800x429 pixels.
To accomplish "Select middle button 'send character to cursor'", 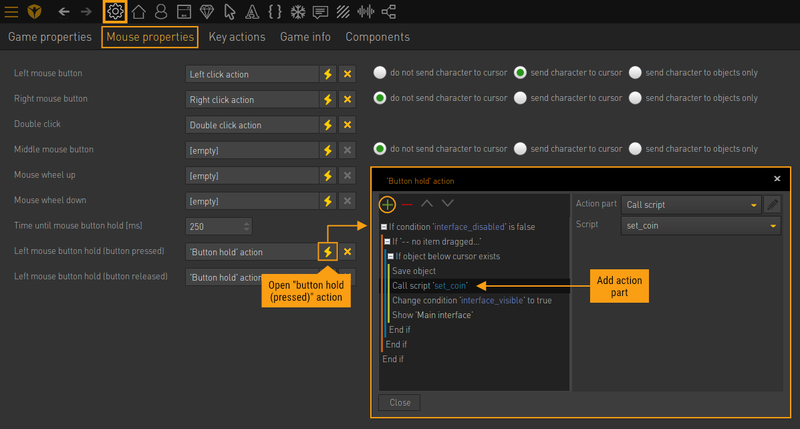I will 520,149.
